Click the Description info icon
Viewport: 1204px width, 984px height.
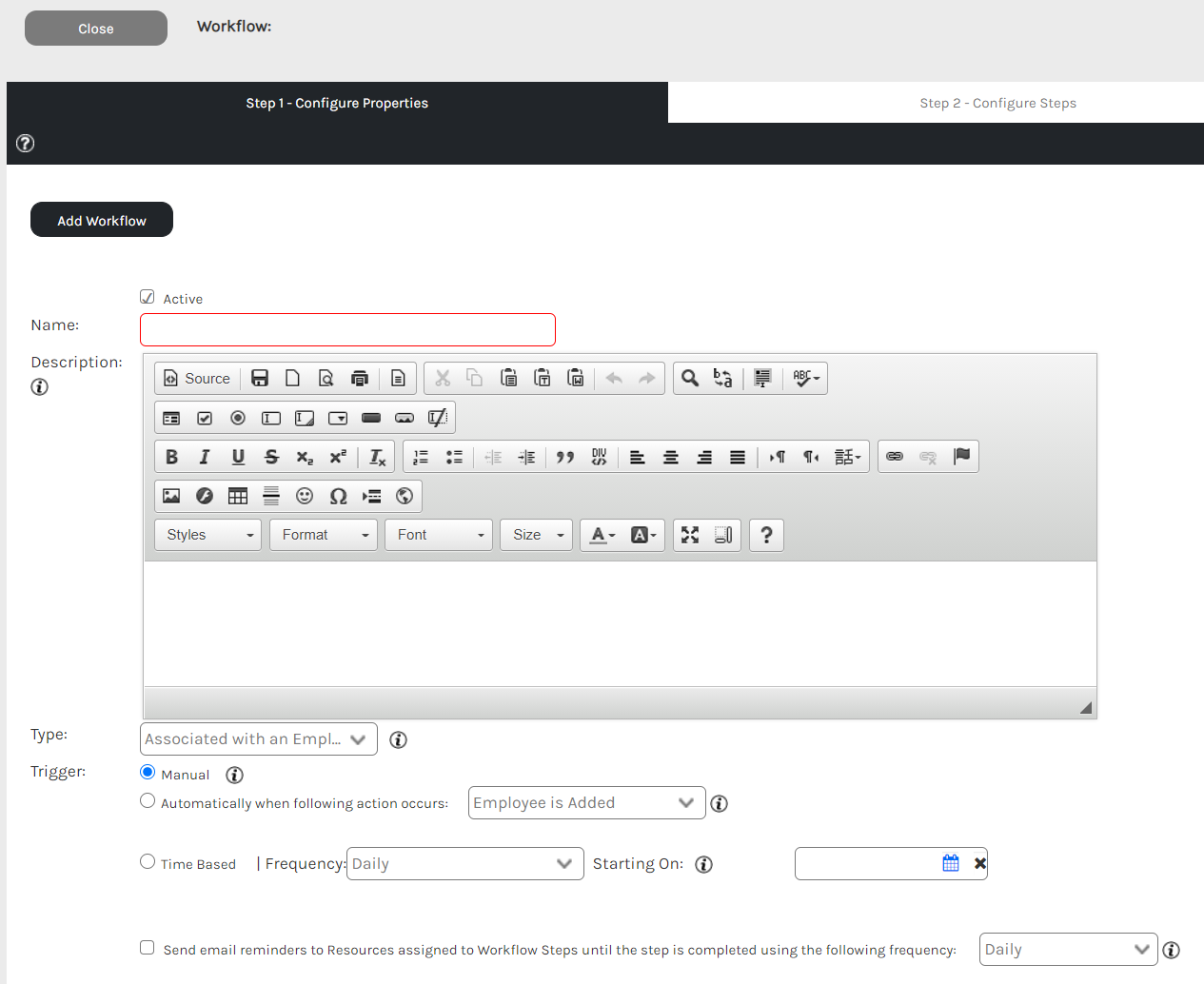tap(39, 386)
